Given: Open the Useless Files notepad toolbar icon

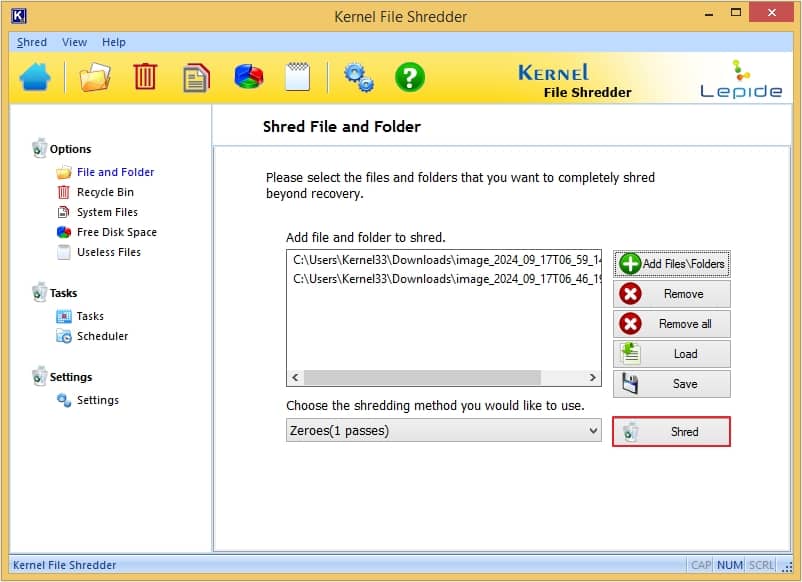Looking at the screenshot, I should [x=298, y=77].
